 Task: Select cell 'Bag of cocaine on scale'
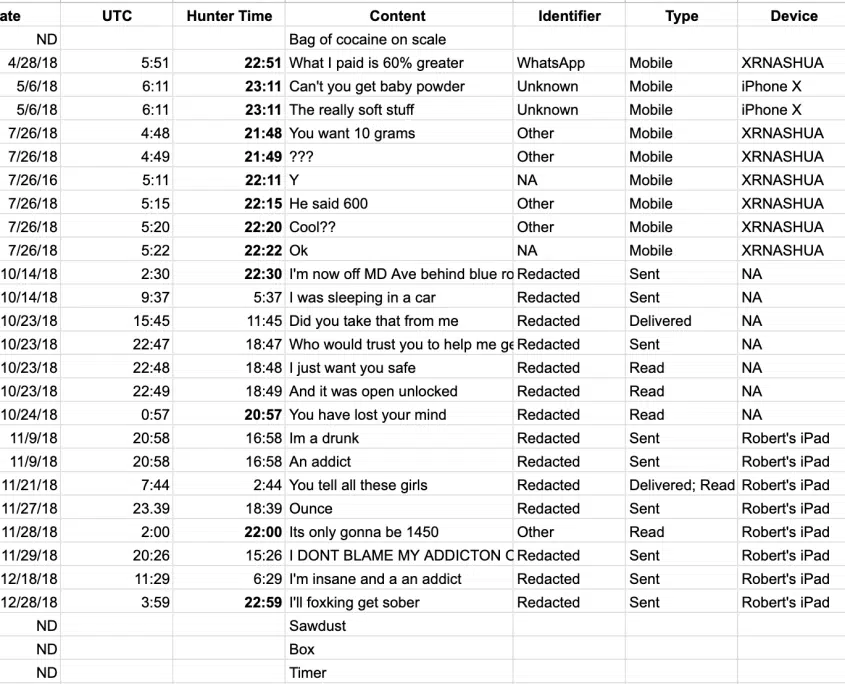[398, 39]
